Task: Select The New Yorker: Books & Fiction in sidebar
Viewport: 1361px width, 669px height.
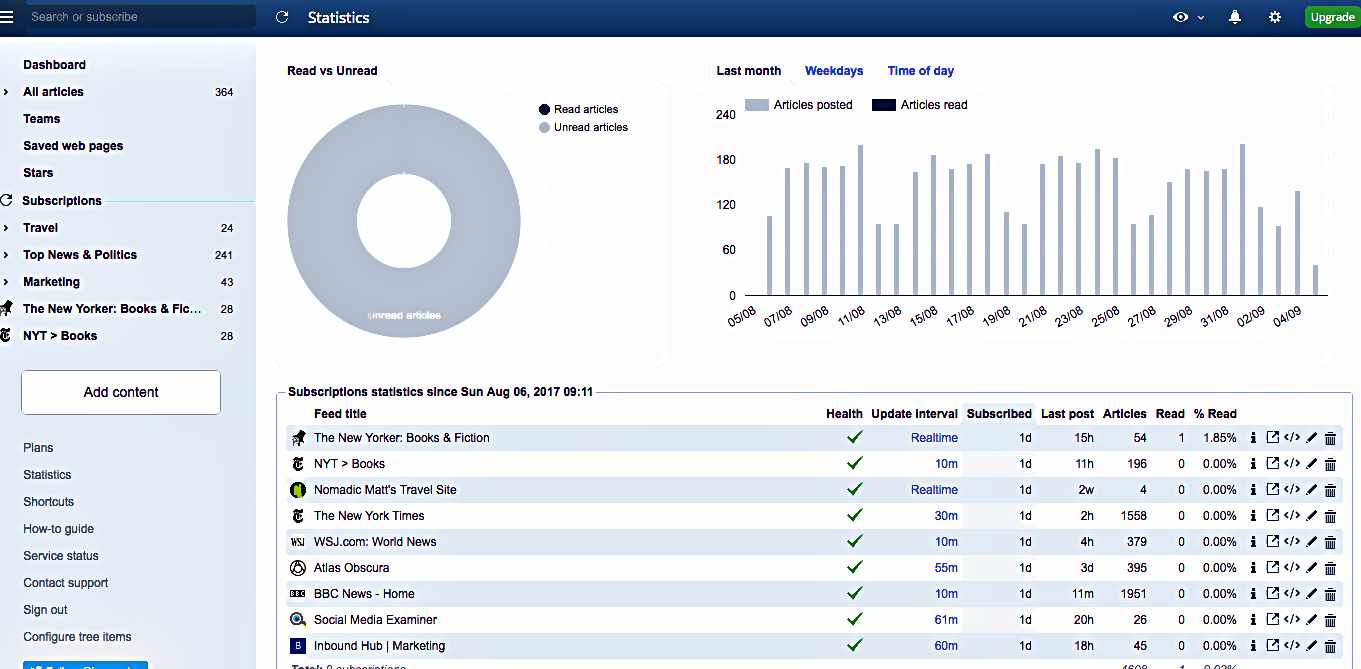Action: click(112, 309)
